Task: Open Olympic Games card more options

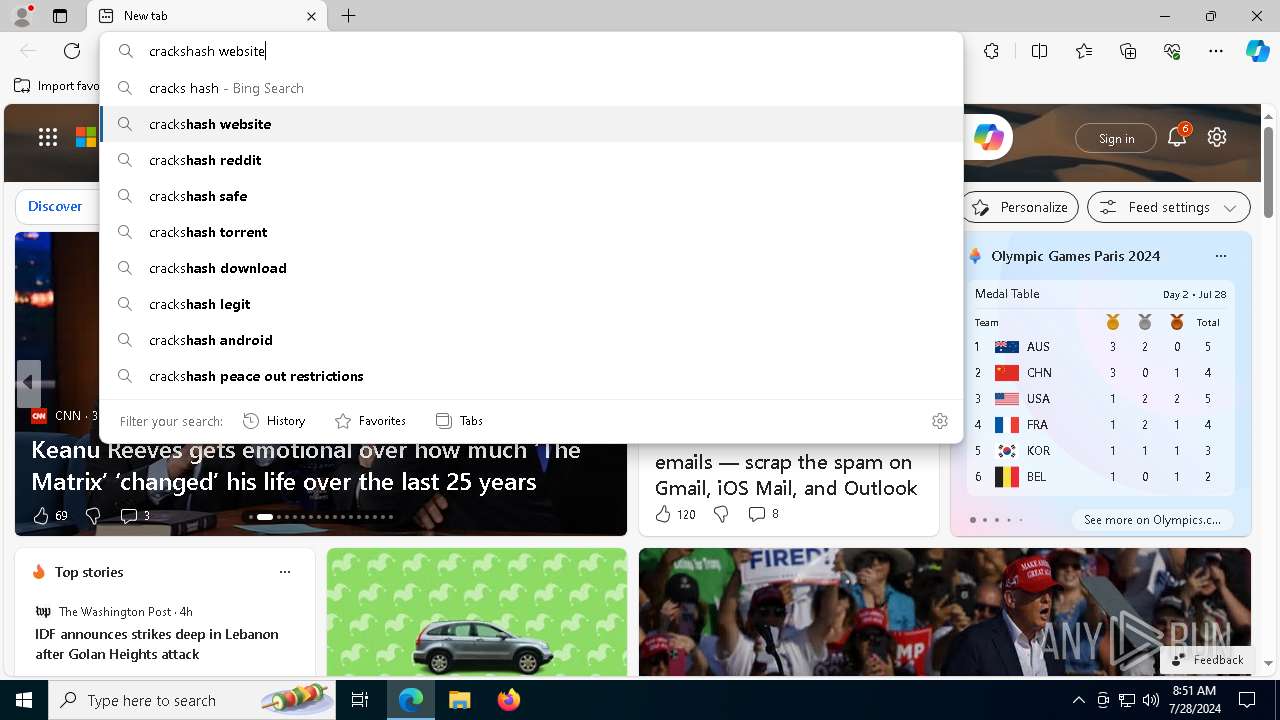Action: click(x=1220, y=256)
